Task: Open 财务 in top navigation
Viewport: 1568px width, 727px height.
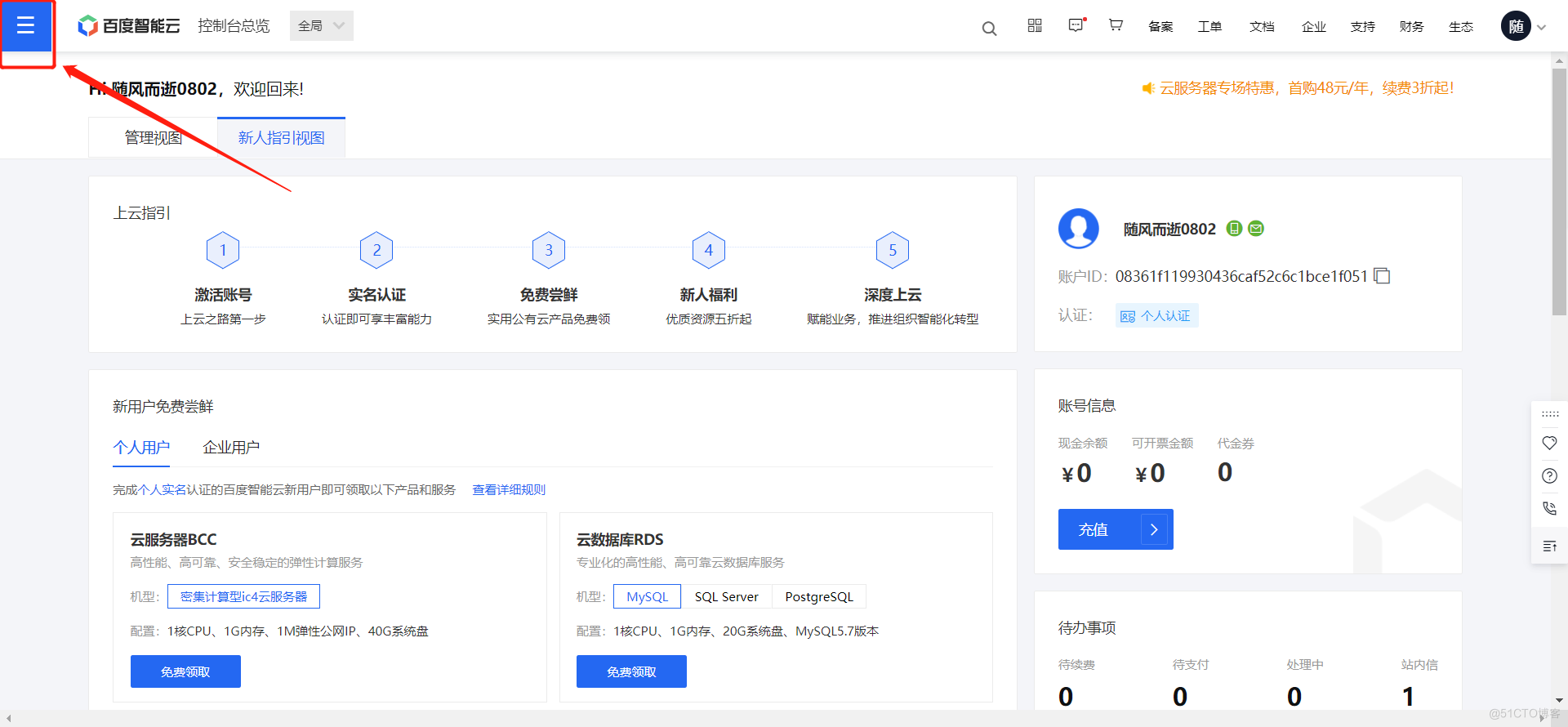Action: 1412,26
